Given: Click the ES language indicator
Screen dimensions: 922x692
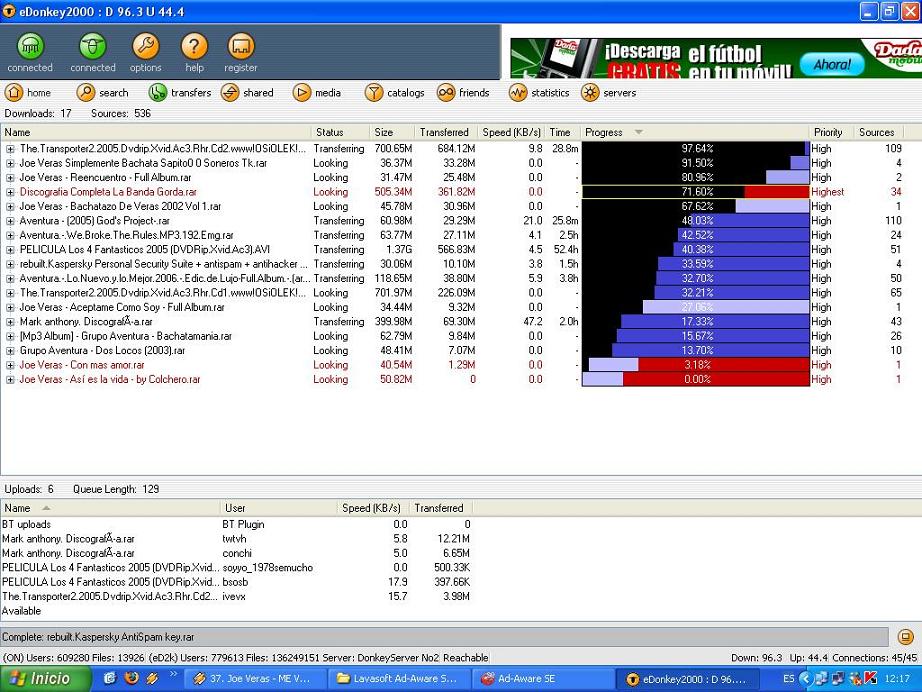Looking at the screenshot, I should (788, 679).
